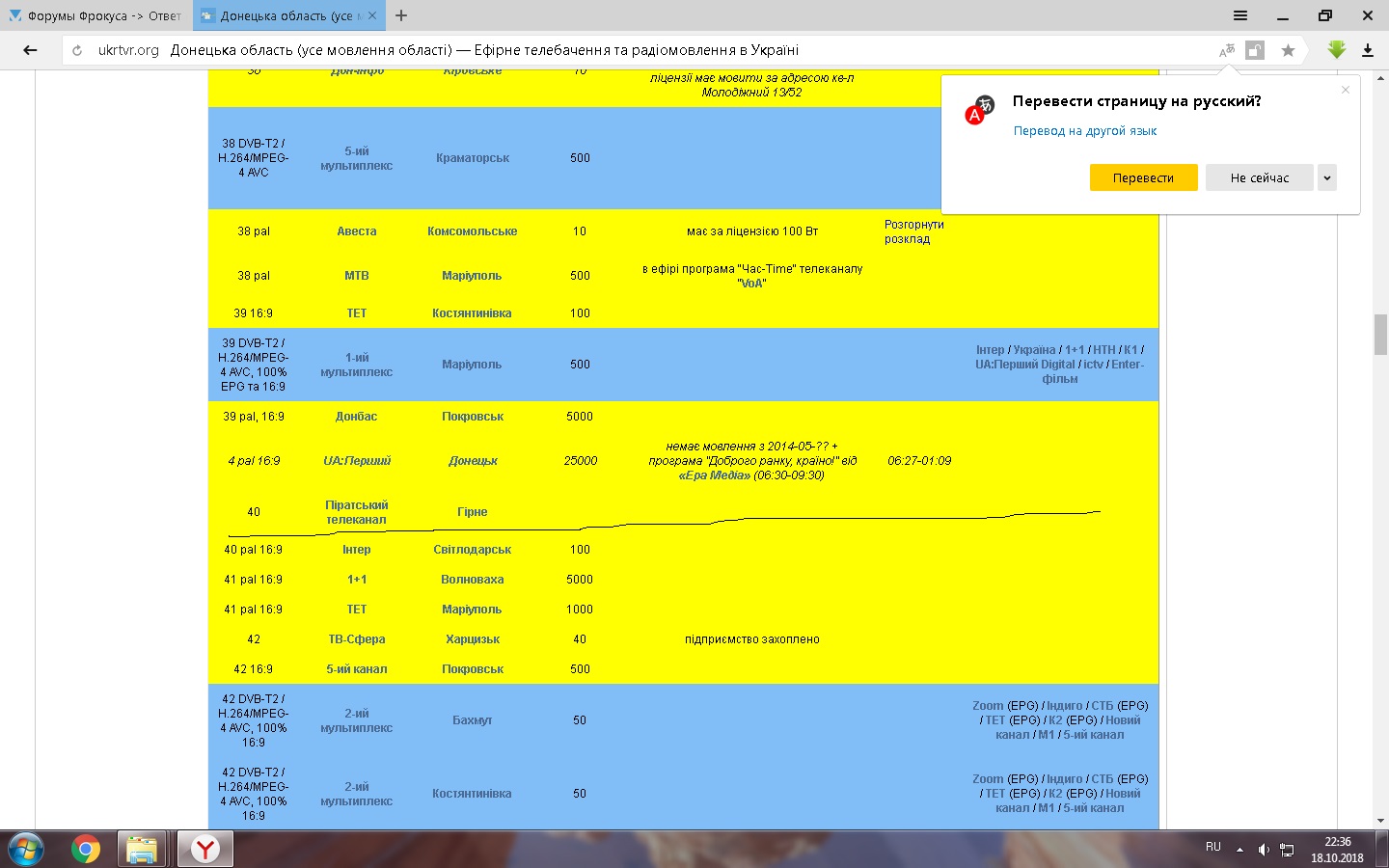The image size is (1389, 868).
Task: Click the scrollbar down arrow
Action: coord(1380,821)
